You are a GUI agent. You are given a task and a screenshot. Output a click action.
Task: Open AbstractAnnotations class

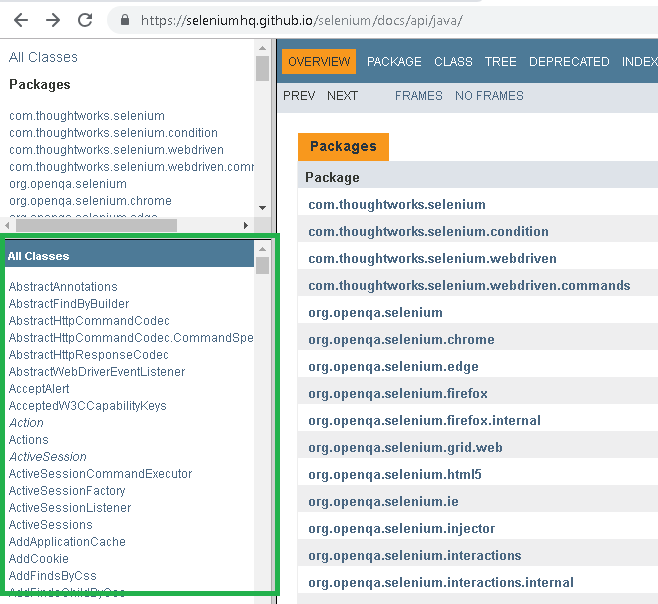[x=63, y=287]
